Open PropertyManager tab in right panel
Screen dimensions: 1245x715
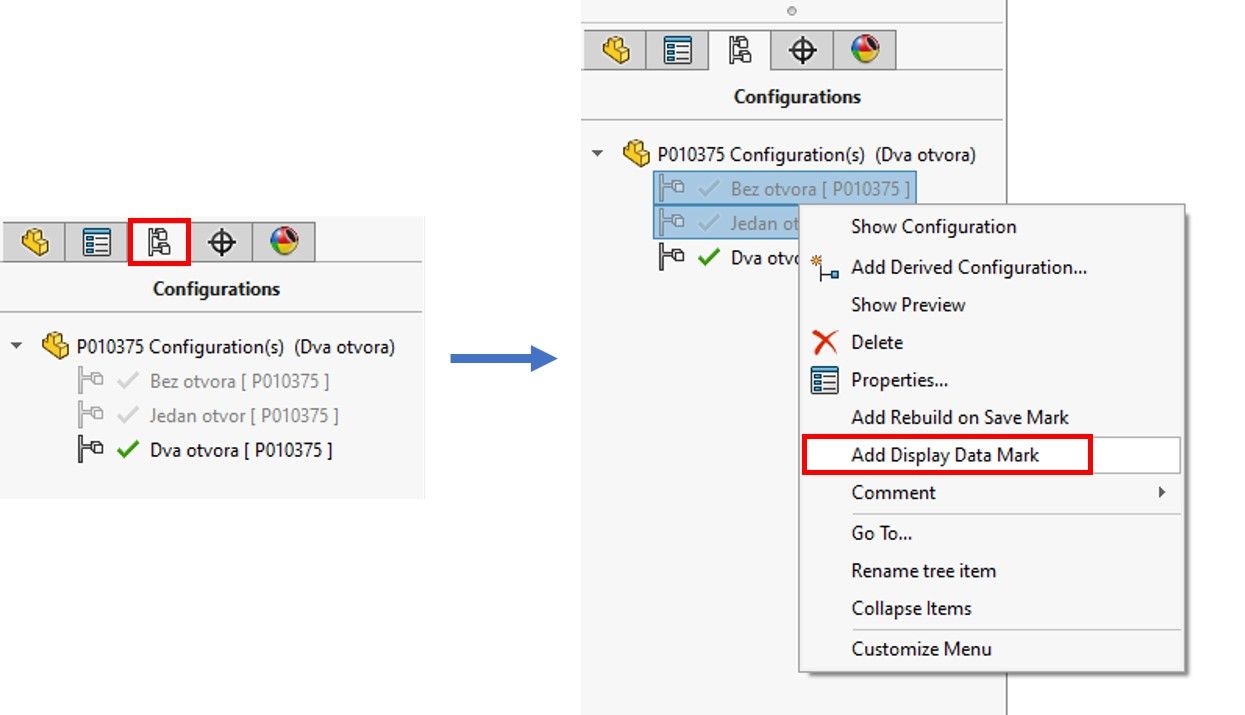[x=678, y=50]
